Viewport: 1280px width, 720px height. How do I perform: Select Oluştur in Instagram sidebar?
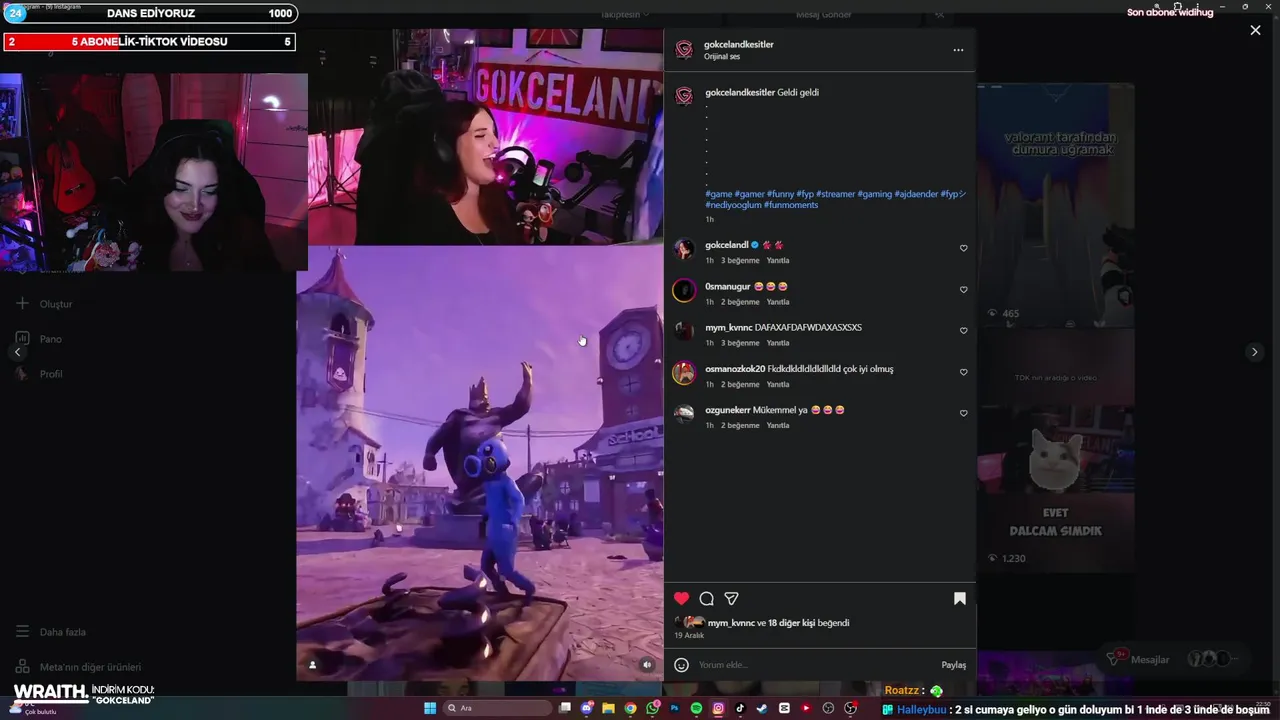[46, 304]
